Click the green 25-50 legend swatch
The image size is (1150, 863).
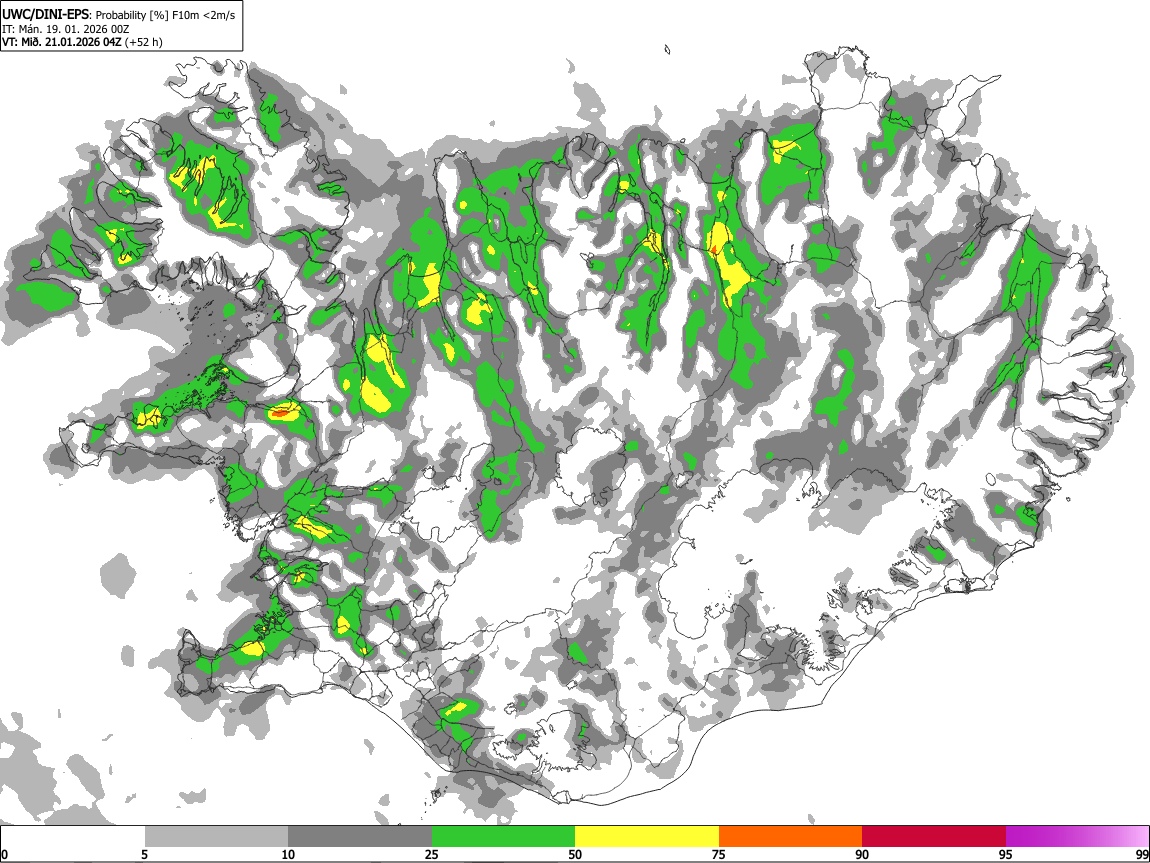pyautogui.click(x=503, y=837)
